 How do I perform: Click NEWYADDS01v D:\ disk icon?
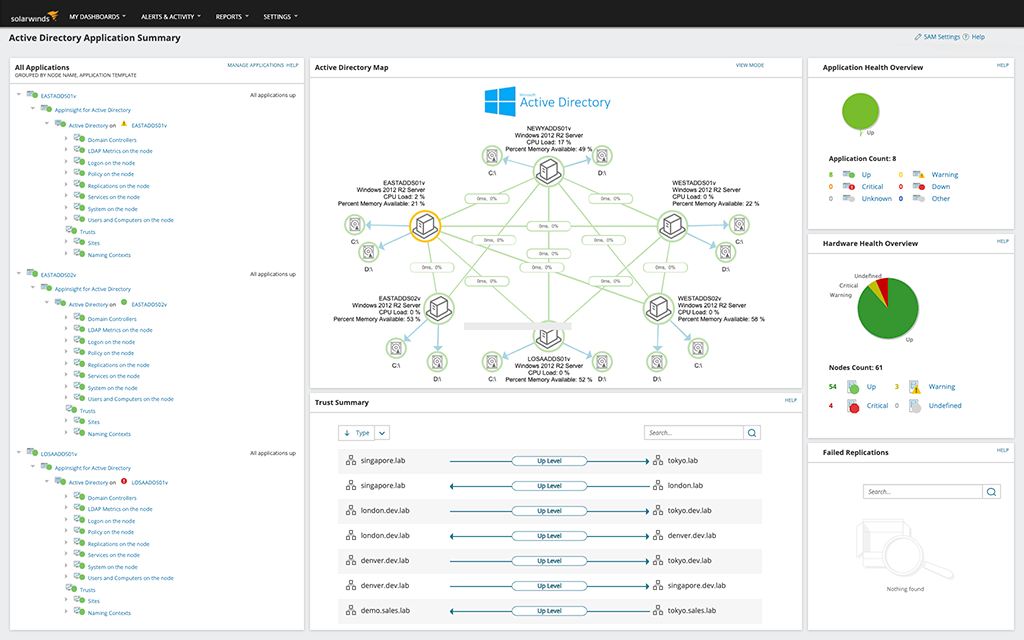[x=602, y=156]
